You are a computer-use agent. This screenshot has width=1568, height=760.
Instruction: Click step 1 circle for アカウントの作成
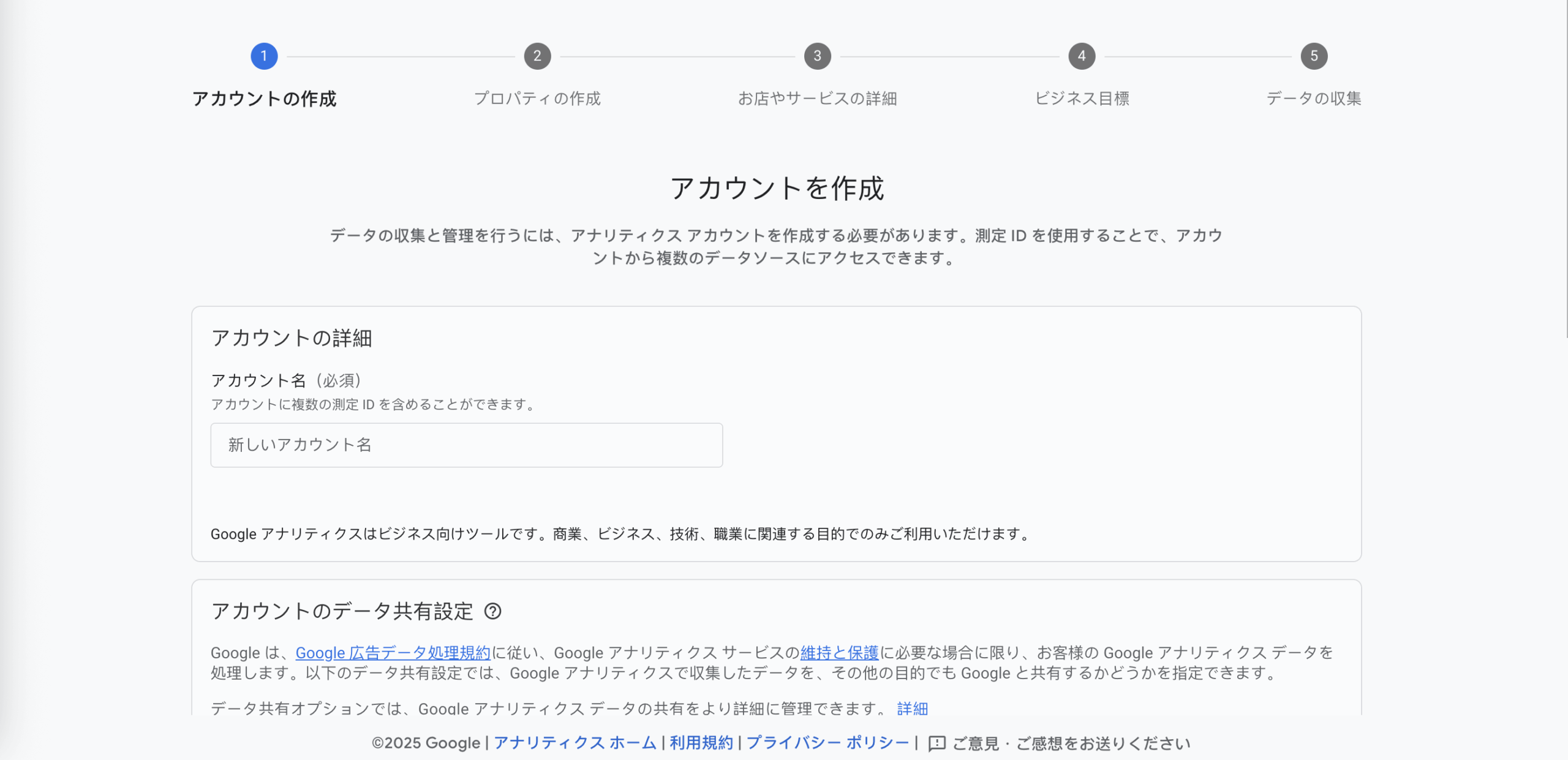(x=264, y=56)
